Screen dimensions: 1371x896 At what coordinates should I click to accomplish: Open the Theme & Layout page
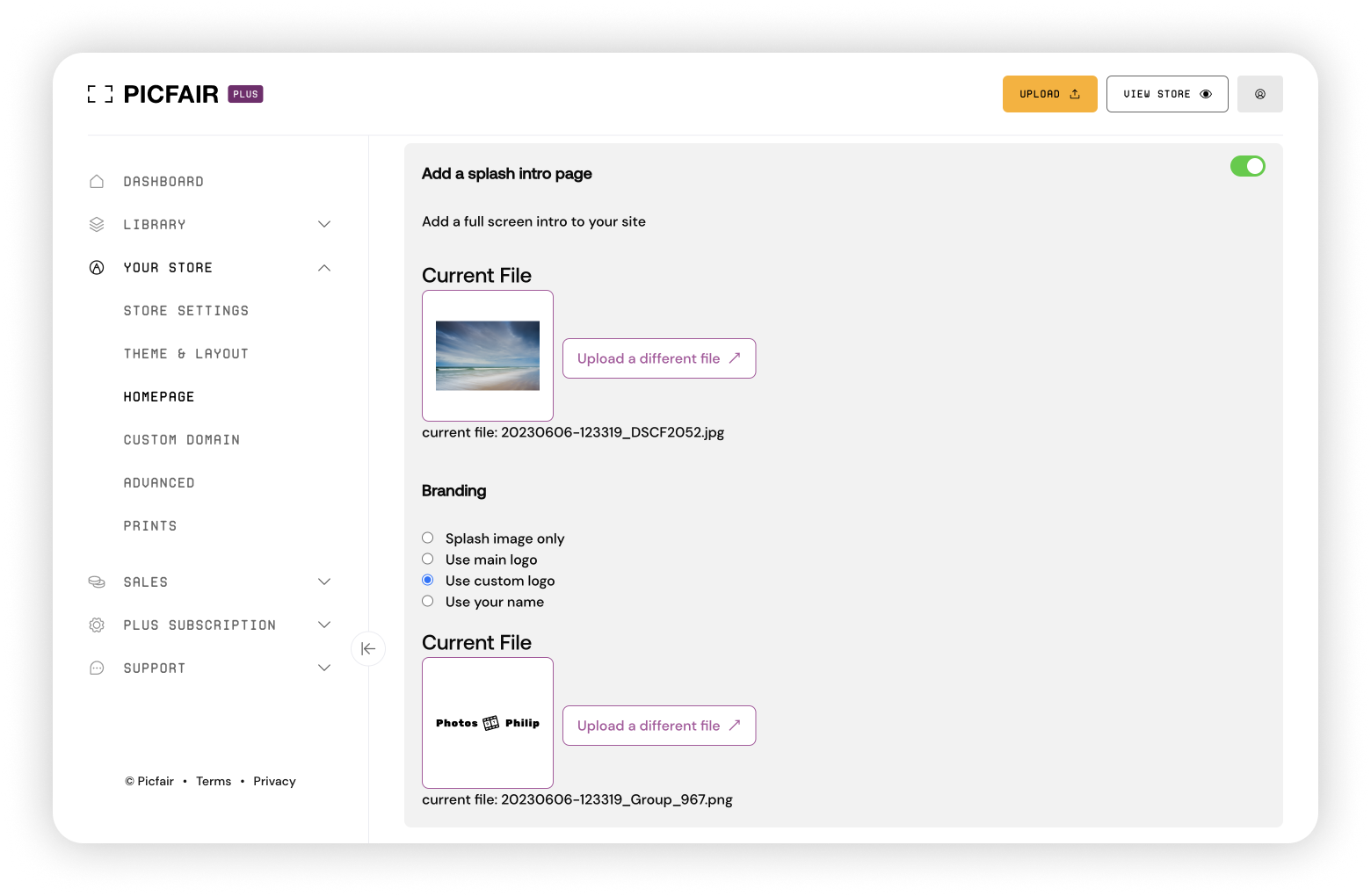(x=186, y=354)
